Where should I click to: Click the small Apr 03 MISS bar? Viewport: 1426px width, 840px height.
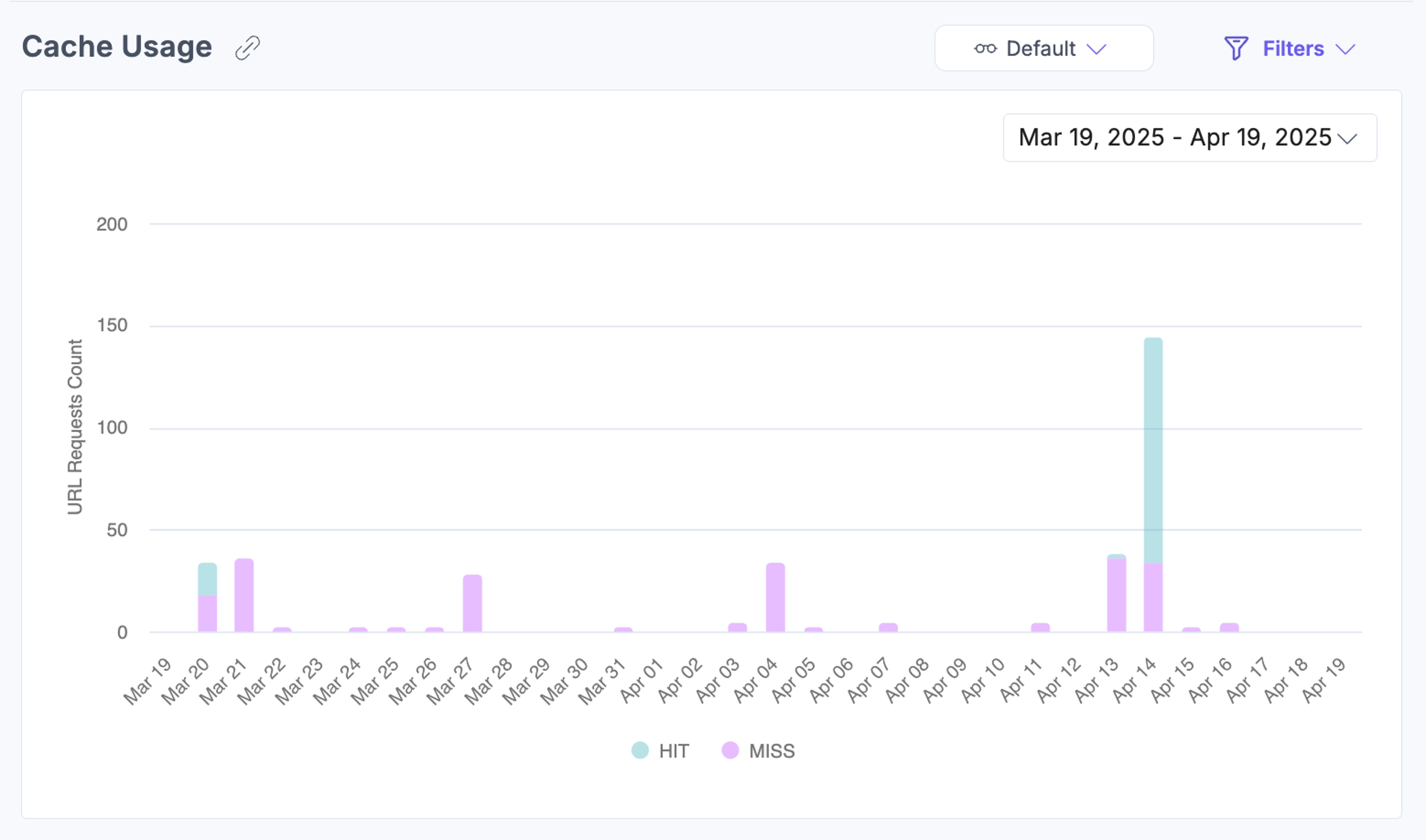point(738,627)
